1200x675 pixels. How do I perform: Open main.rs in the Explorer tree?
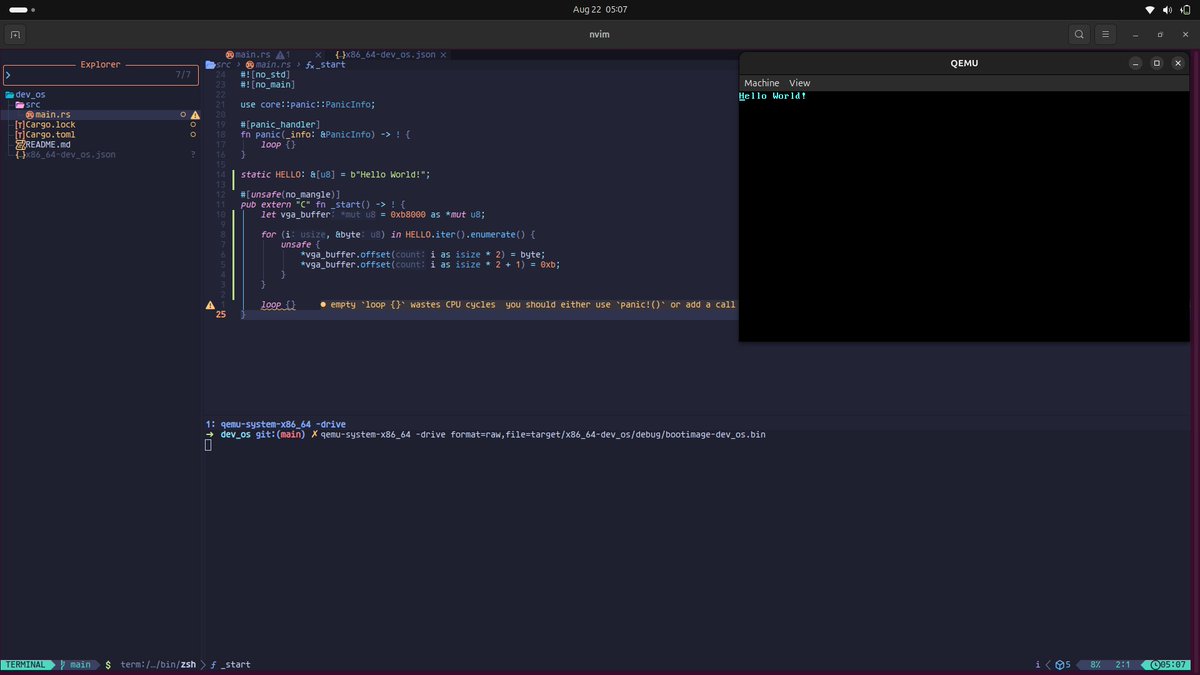[x=48, y=115]
